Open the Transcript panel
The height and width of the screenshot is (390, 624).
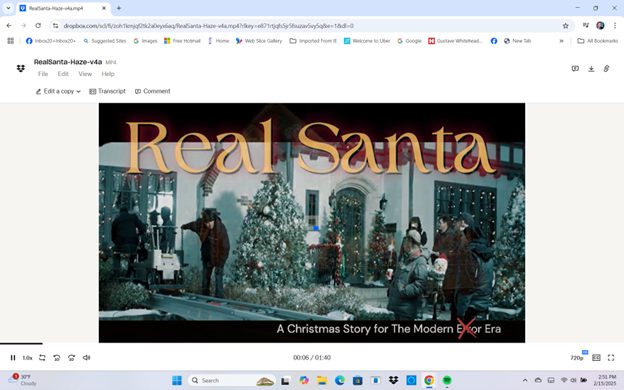coord(107,91)
